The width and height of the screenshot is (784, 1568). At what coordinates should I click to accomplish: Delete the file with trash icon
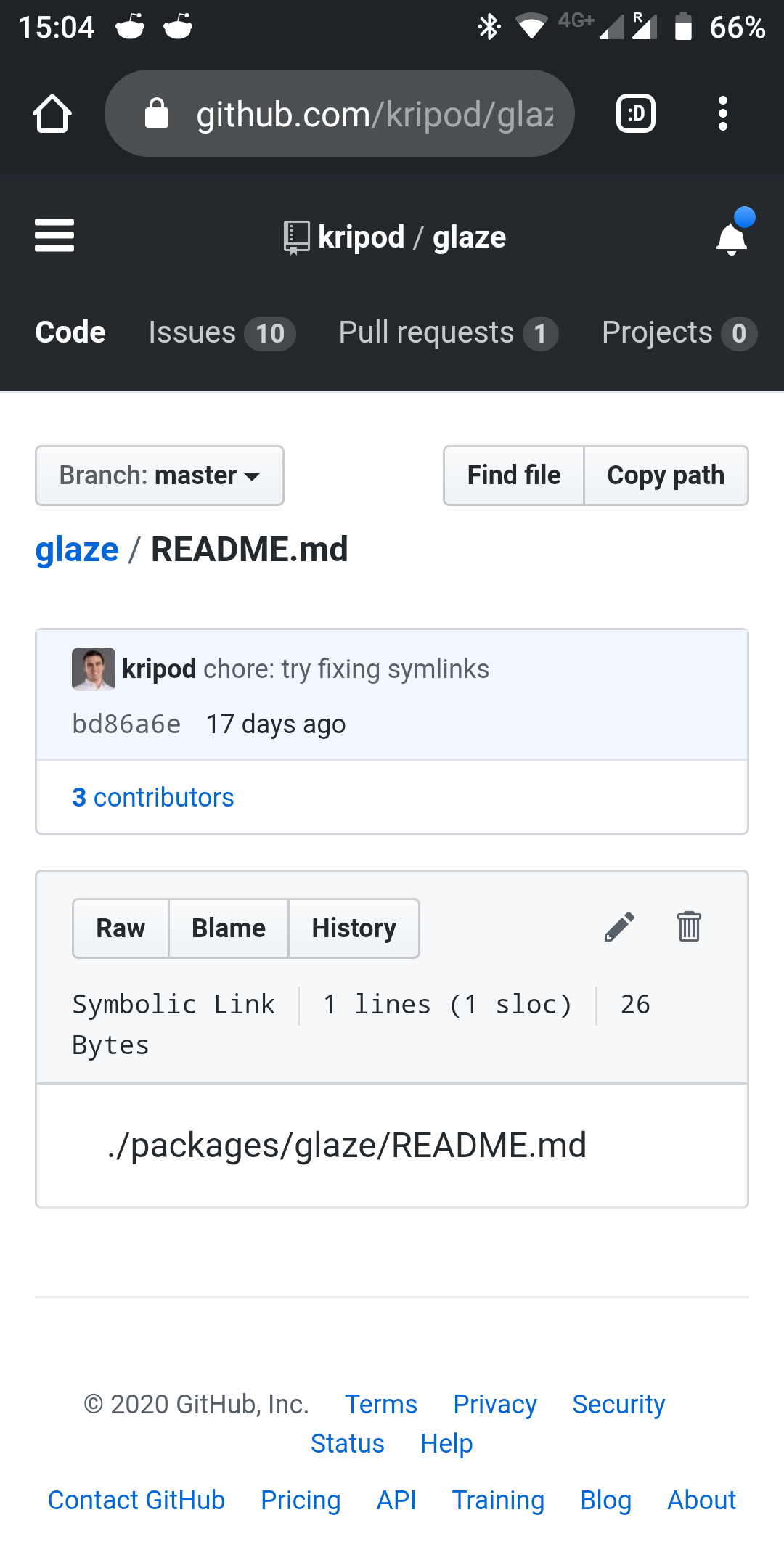(689, 926)
